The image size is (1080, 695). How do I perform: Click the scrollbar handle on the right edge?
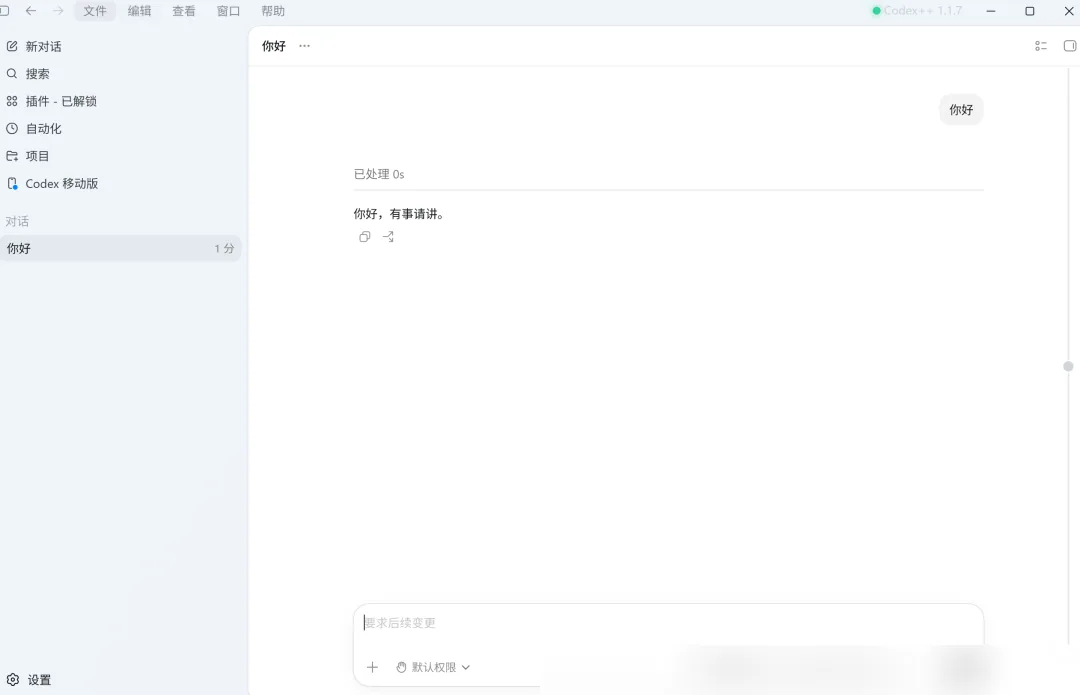coord(1068,366)
